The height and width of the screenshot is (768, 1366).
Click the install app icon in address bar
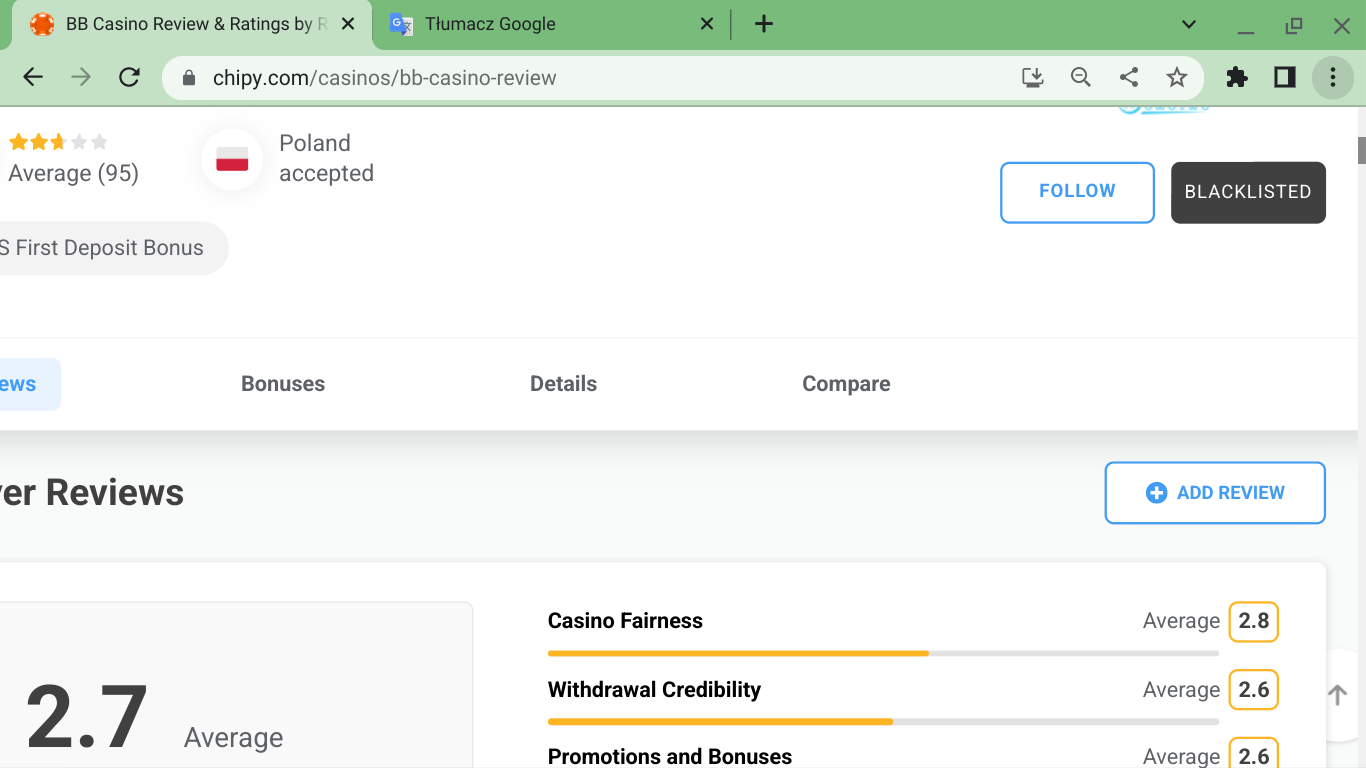[1033, 77]
